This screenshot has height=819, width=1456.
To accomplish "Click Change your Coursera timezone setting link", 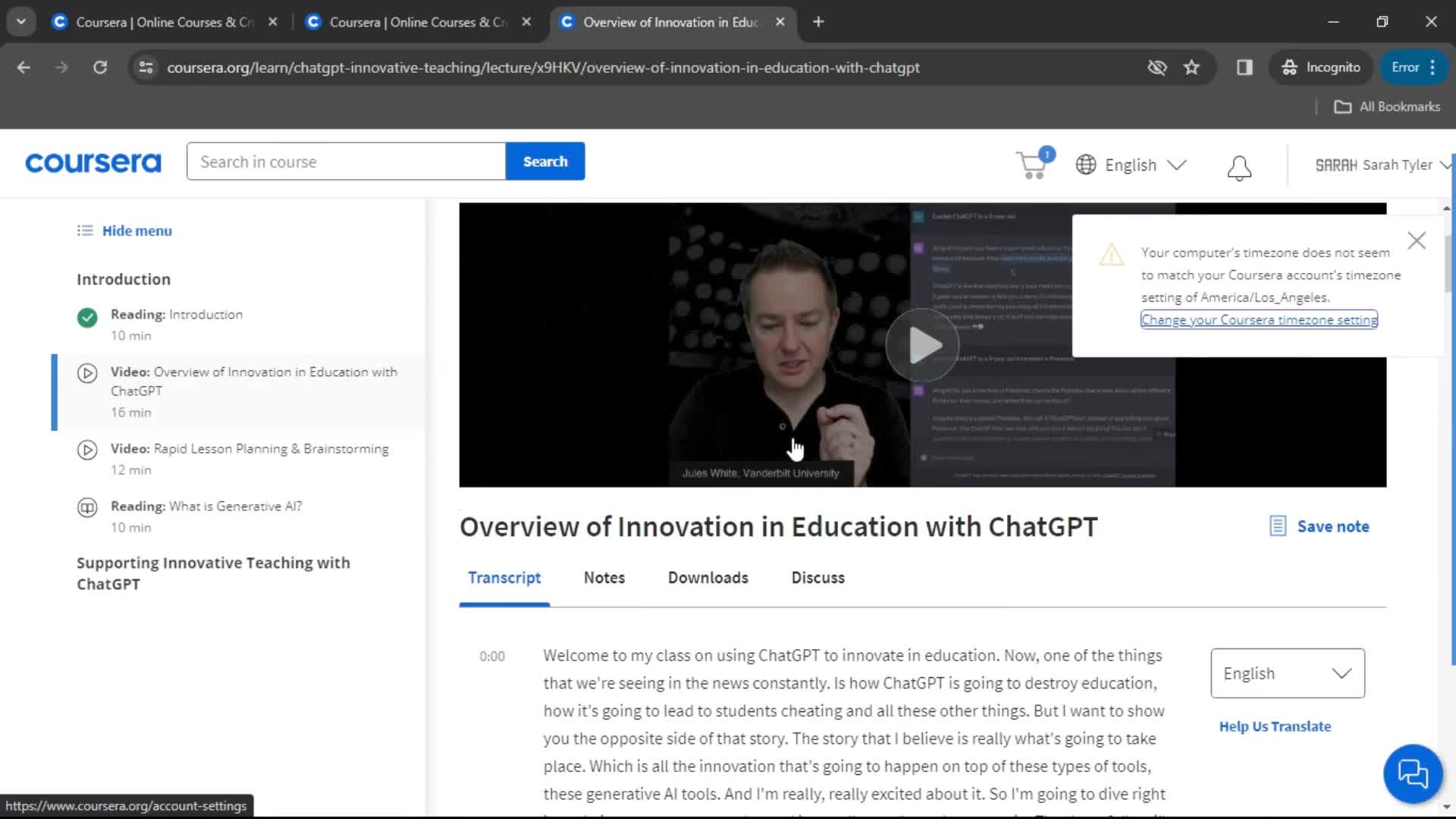I will coord(1259,320).
